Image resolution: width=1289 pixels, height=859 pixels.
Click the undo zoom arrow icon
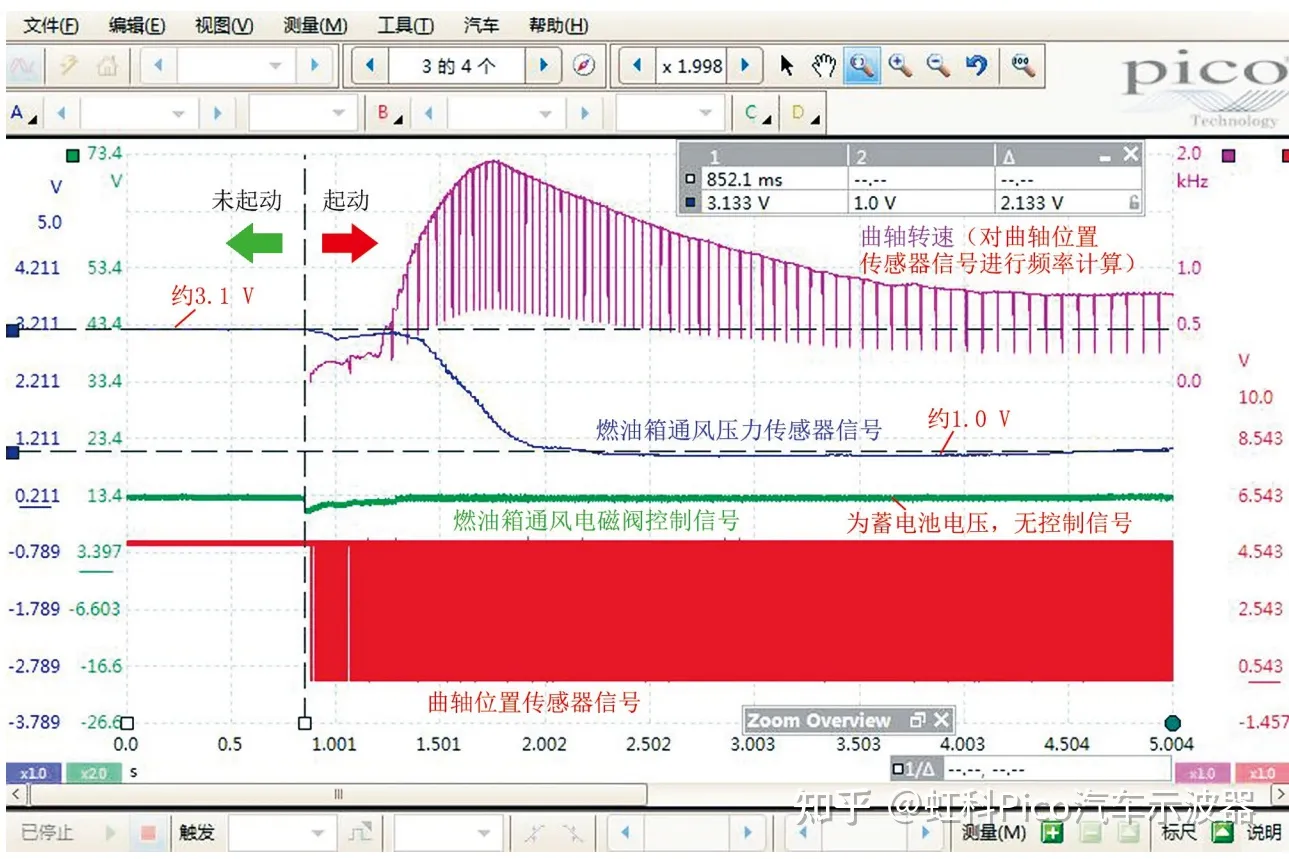coord(978,66)
